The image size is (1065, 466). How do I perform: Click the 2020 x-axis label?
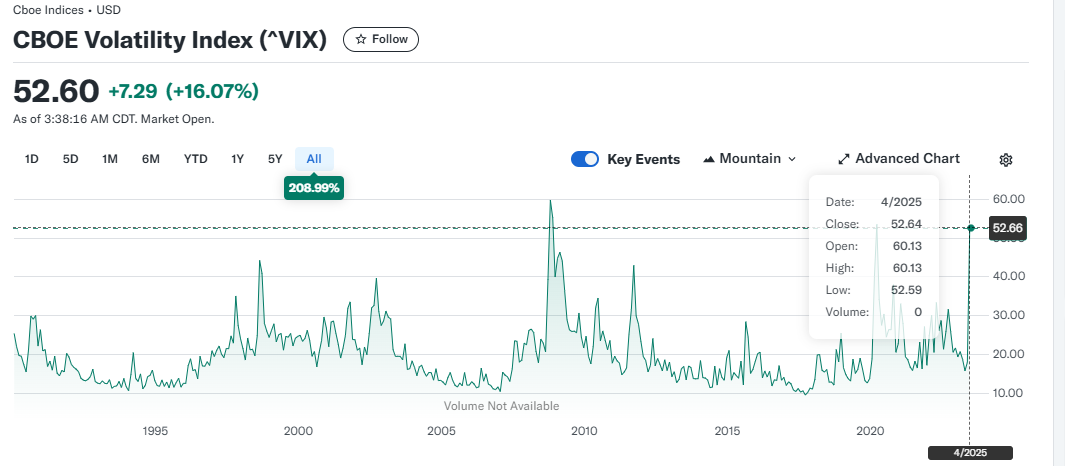[x=870, y=431]
